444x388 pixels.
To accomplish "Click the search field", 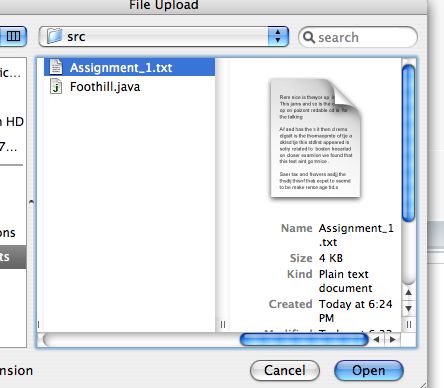I will point(358,37).
